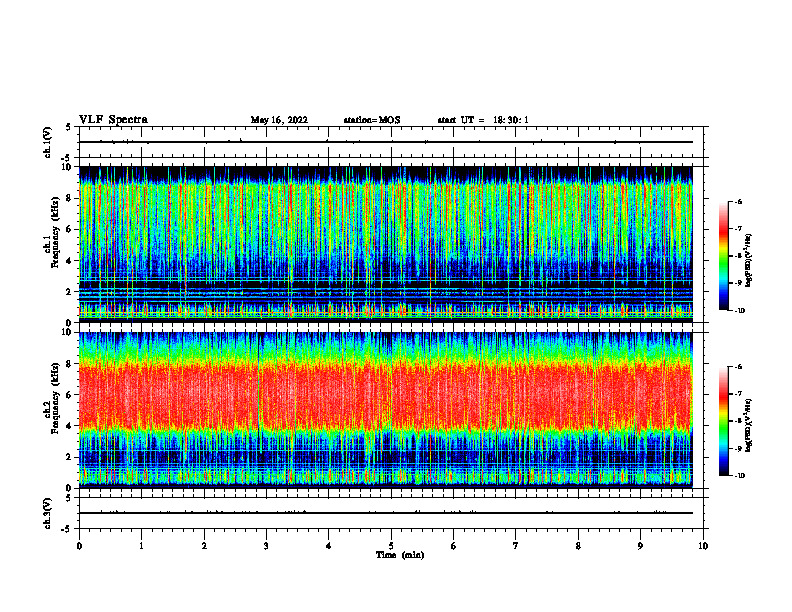Click the date "May 16, 2022"

tap(279, 120)
